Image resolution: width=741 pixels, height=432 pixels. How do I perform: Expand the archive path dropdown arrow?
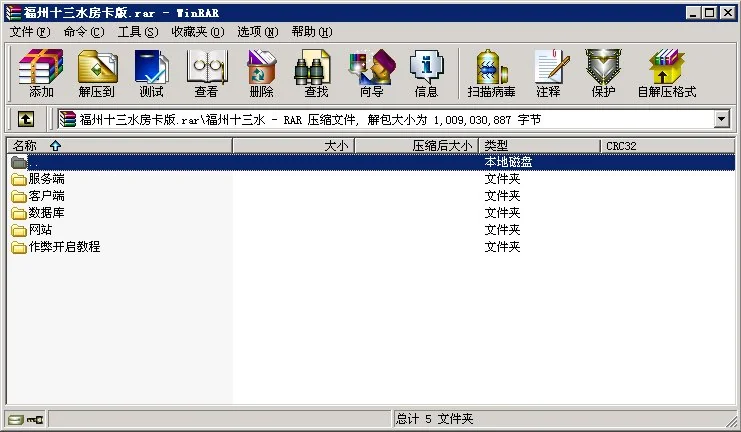[722, 119]
